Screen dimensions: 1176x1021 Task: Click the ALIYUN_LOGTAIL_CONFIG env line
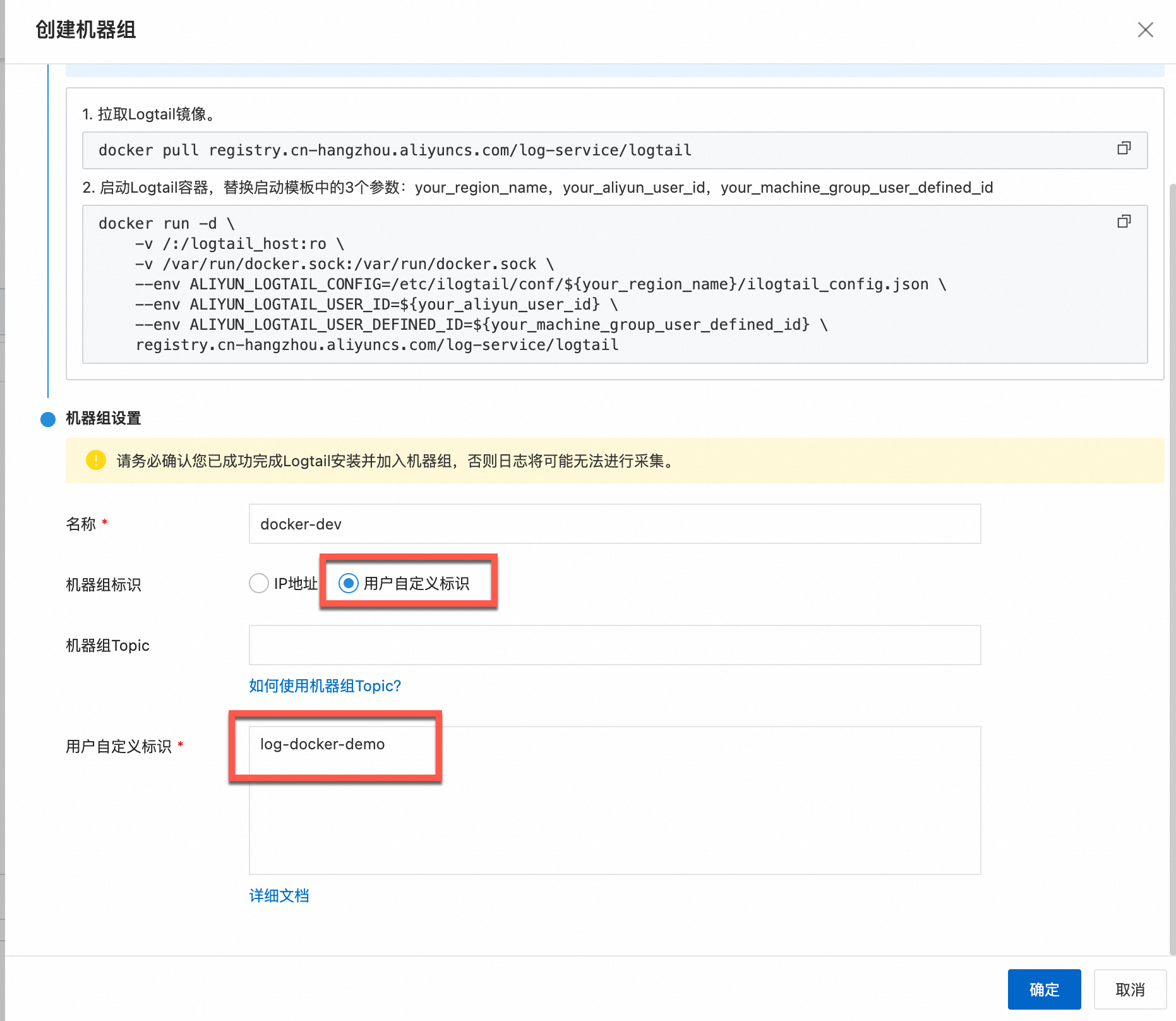click(x=541, y=284)
